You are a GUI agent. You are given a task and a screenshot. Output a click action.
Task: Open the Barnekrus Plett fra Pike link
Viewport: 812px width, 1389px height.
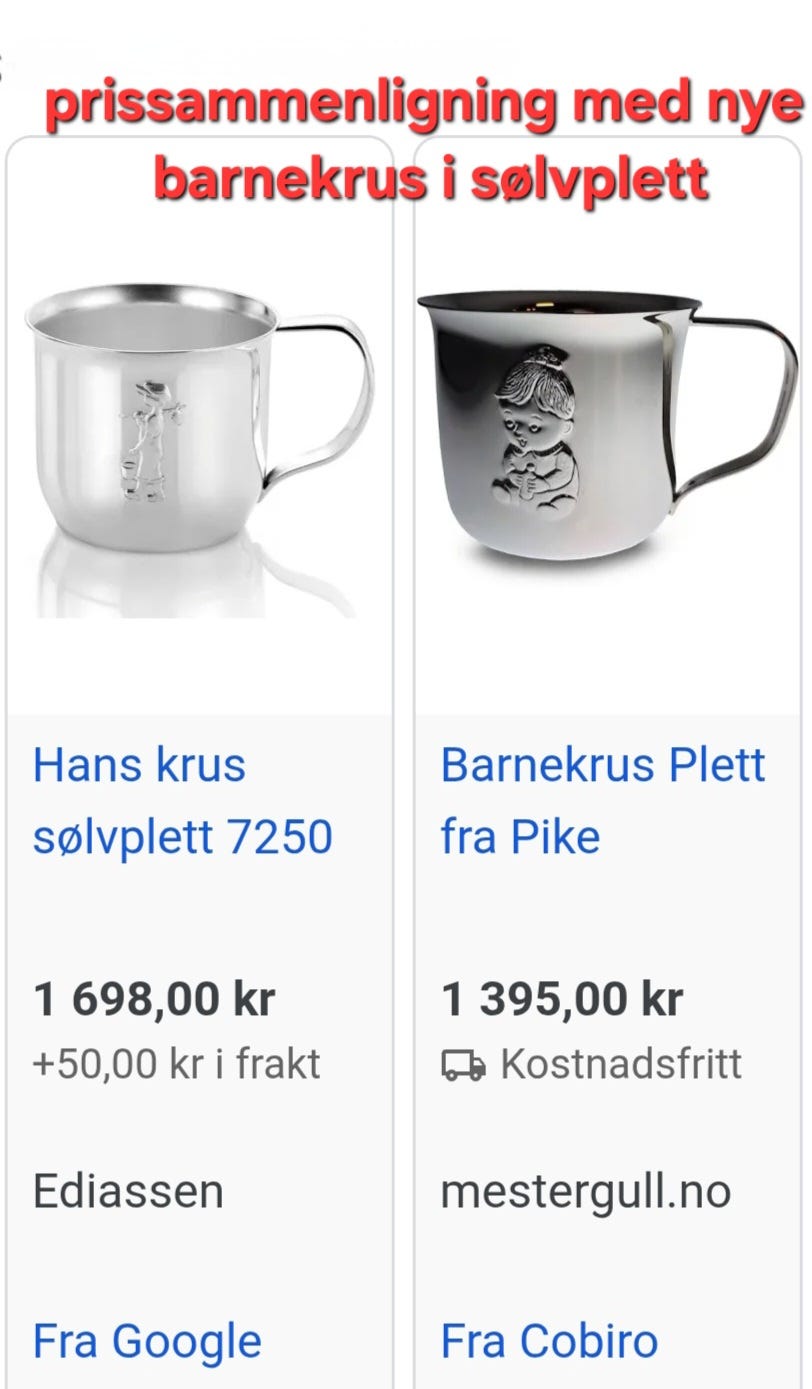(x=603, y=800)
